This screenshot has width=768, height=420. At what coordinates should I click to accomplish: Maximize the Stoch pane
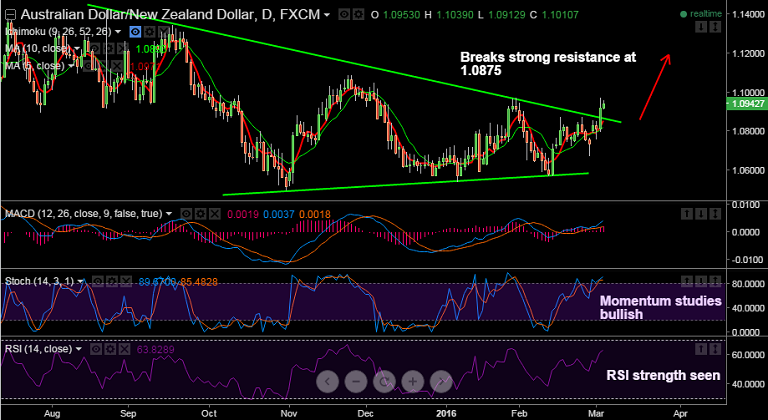click(715, 281)
